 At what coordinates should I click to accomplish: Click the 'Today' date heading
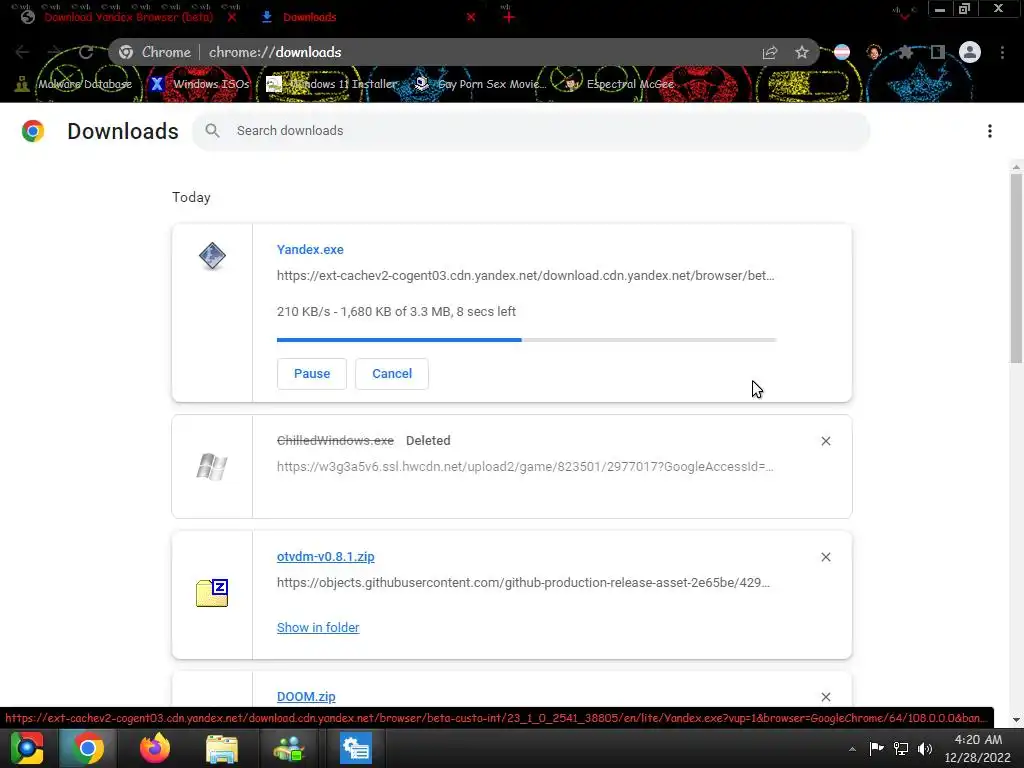click(x=191, y=197)
